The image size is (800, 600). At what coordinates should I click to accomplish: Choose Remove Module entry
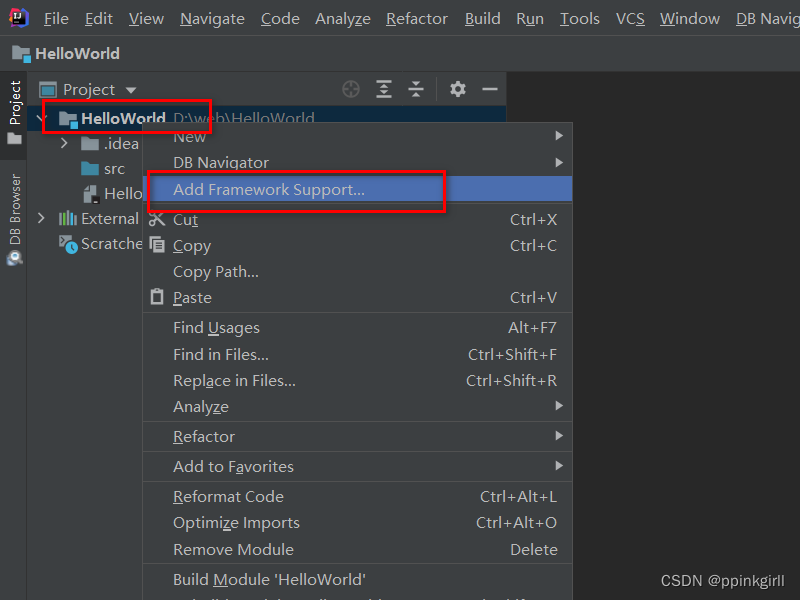pos(357,549)
